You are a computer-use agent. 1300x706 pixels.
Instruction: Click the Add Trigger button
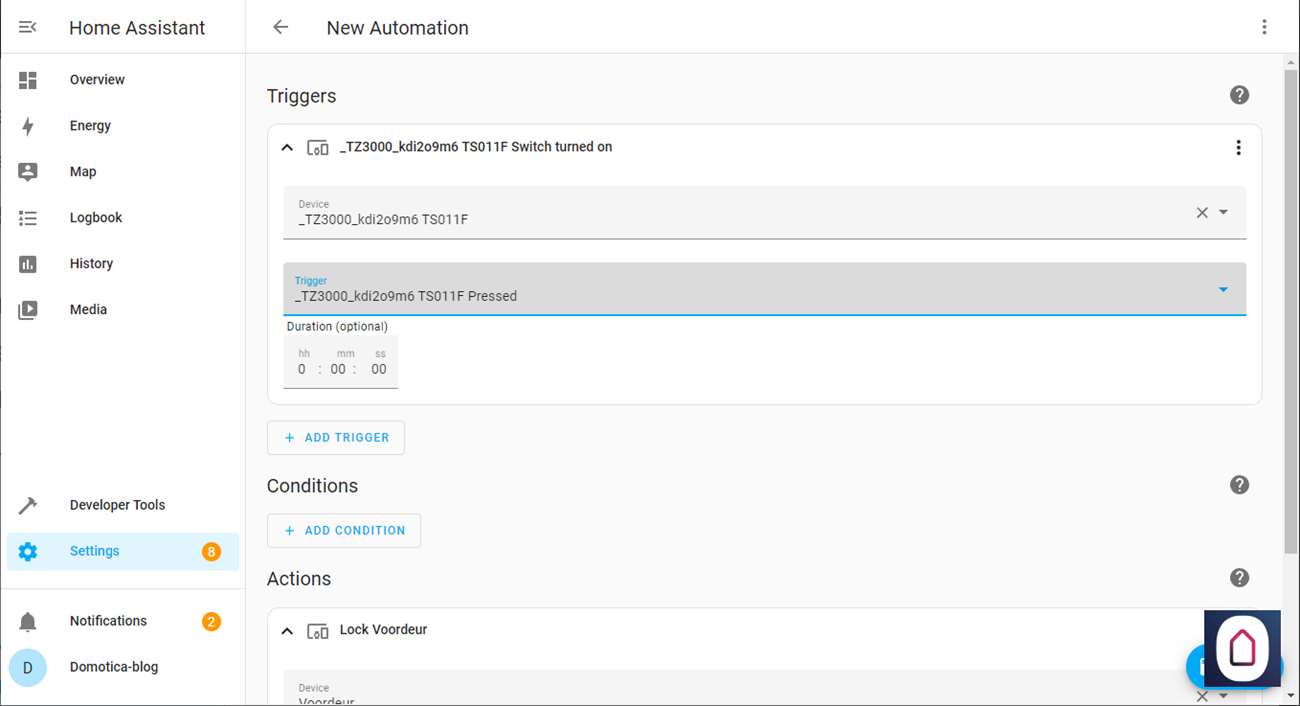[336, 438]
